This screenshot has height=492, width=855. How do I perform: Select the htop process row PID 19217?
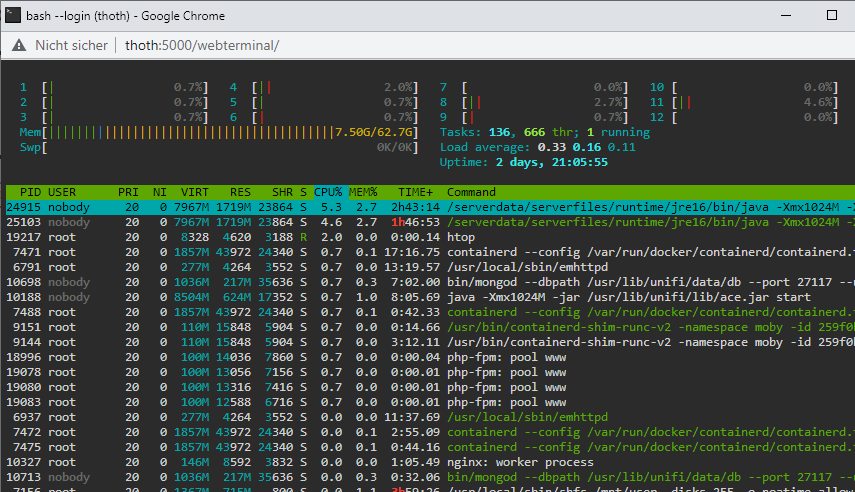[430, 237]
